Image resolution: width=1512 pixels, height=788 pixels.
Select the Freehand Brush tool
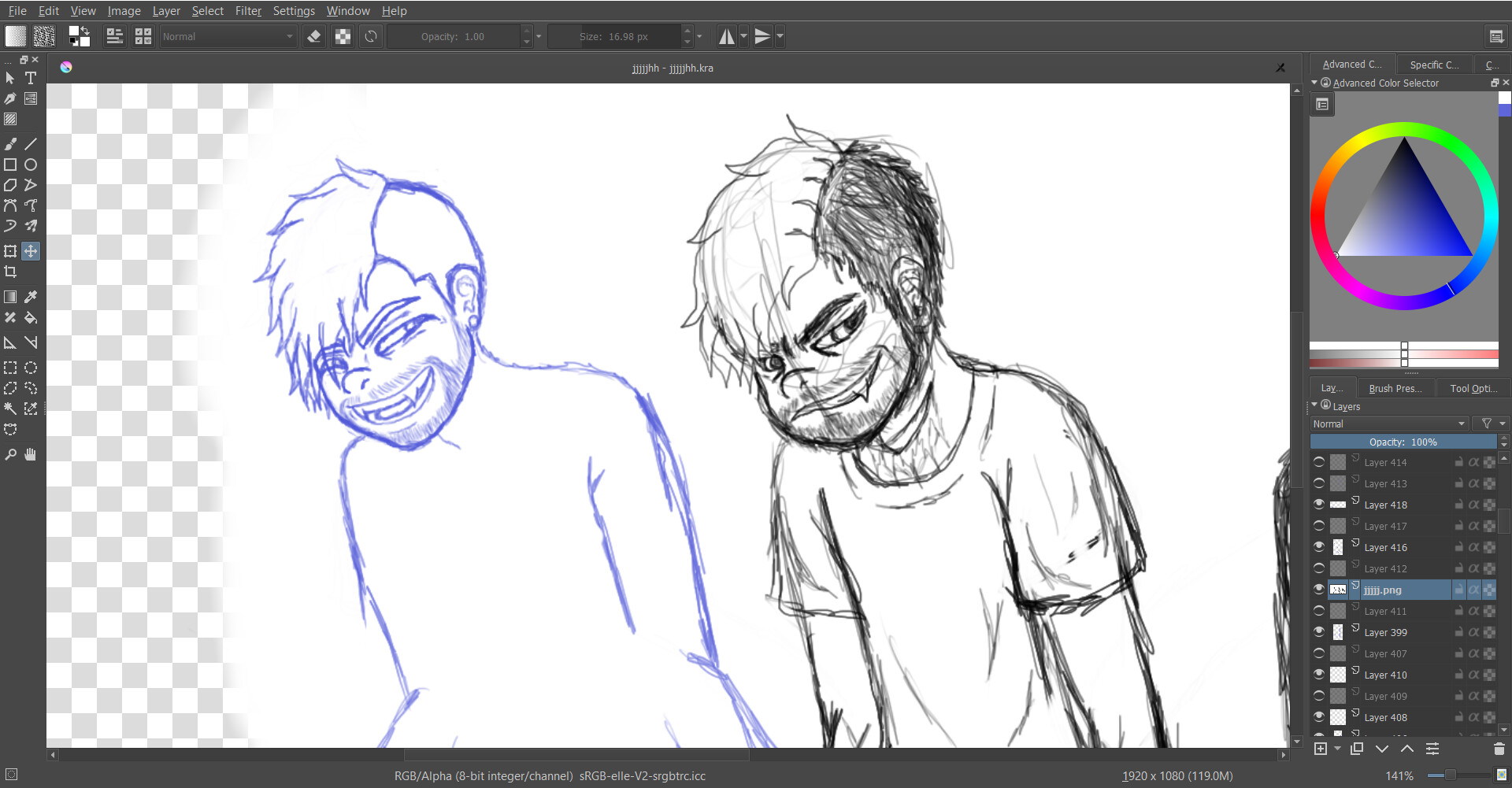pos(10,143)
